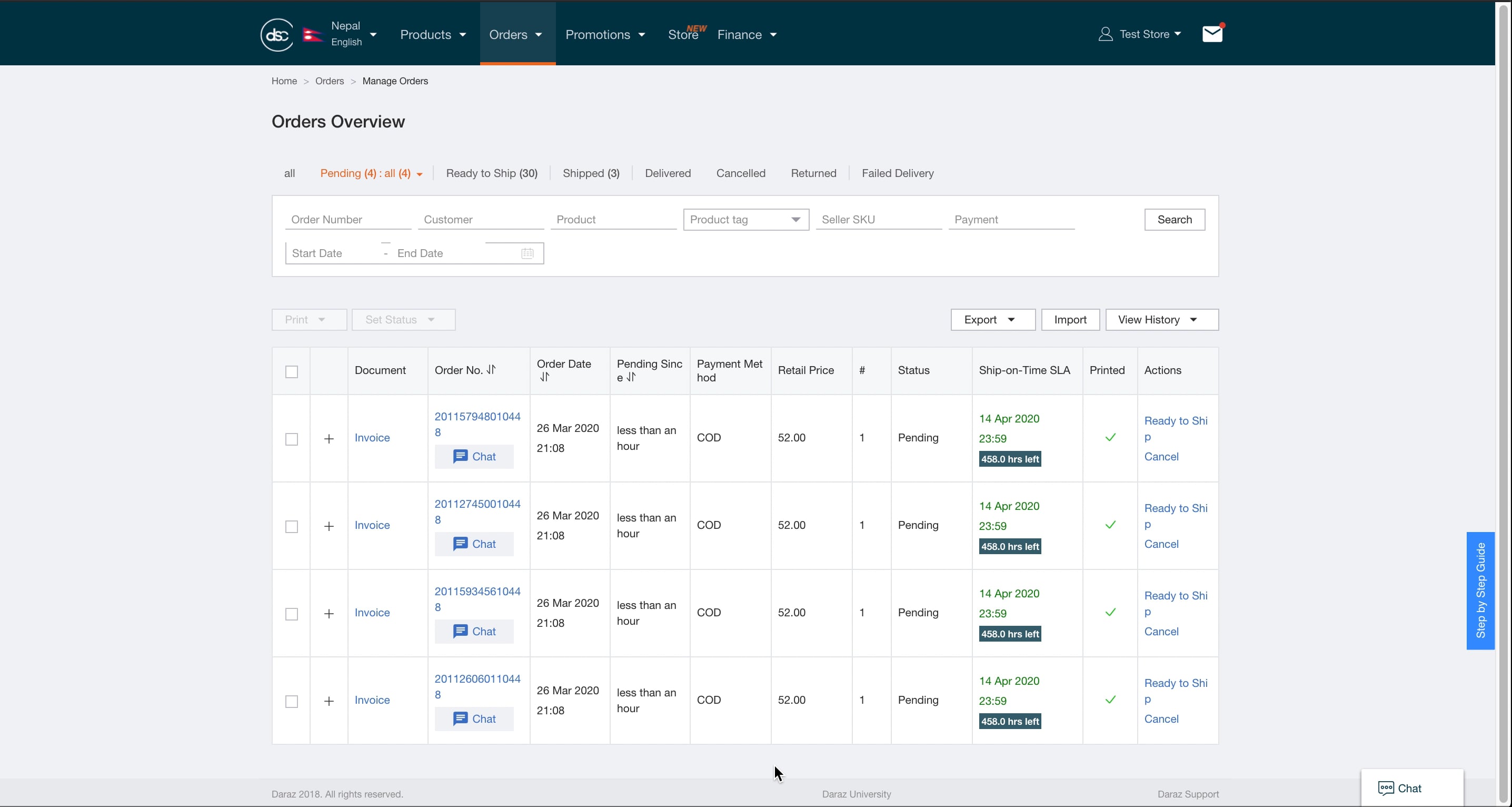Screen dimensions: 1512x807
Task: Open the View History dropdown
Action: pyautogui.click(x=1161, y=320)
